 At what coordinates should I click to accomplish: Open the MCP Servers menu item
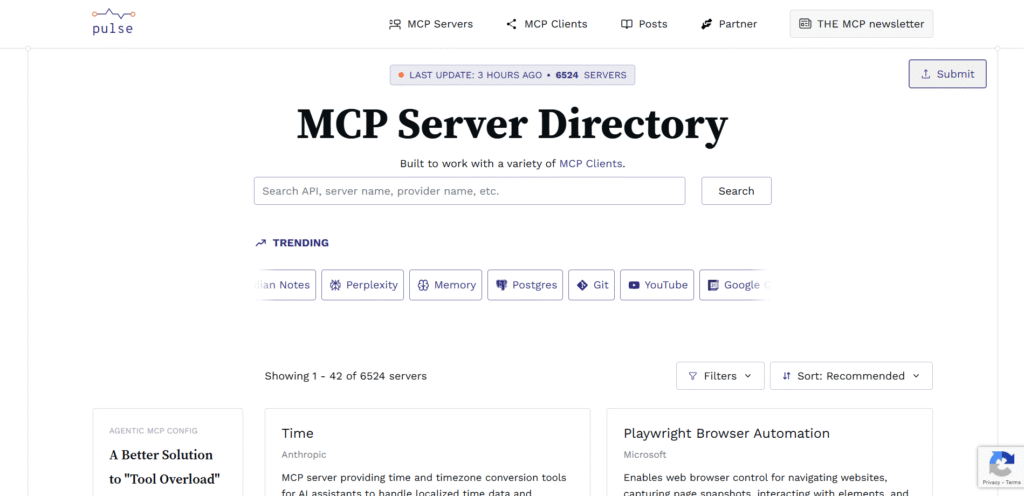[x=431, y=24]
